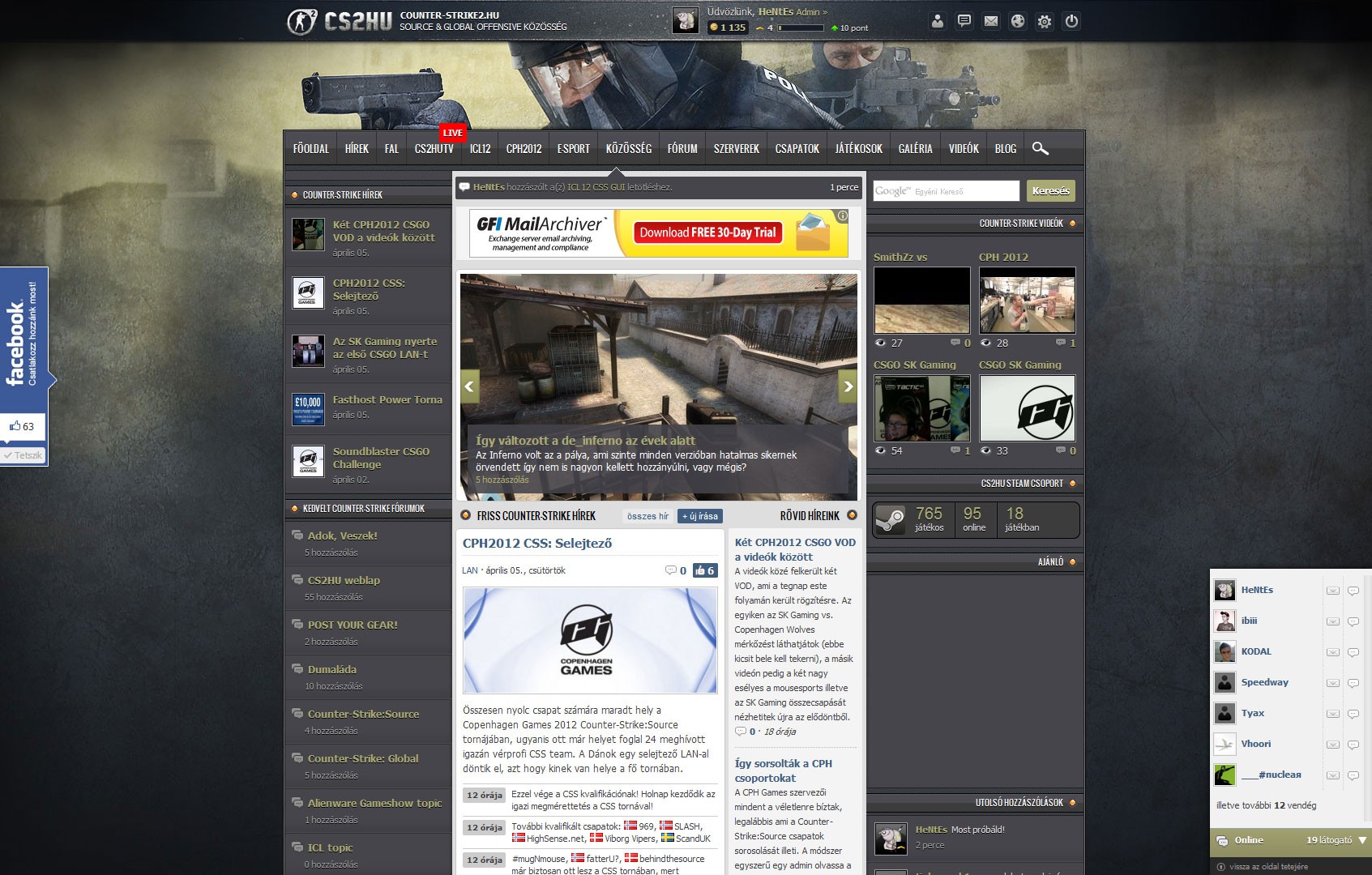Open the GALÉRIA menu item
This screenshot has width=1372, height=875.
coord(916,148)
